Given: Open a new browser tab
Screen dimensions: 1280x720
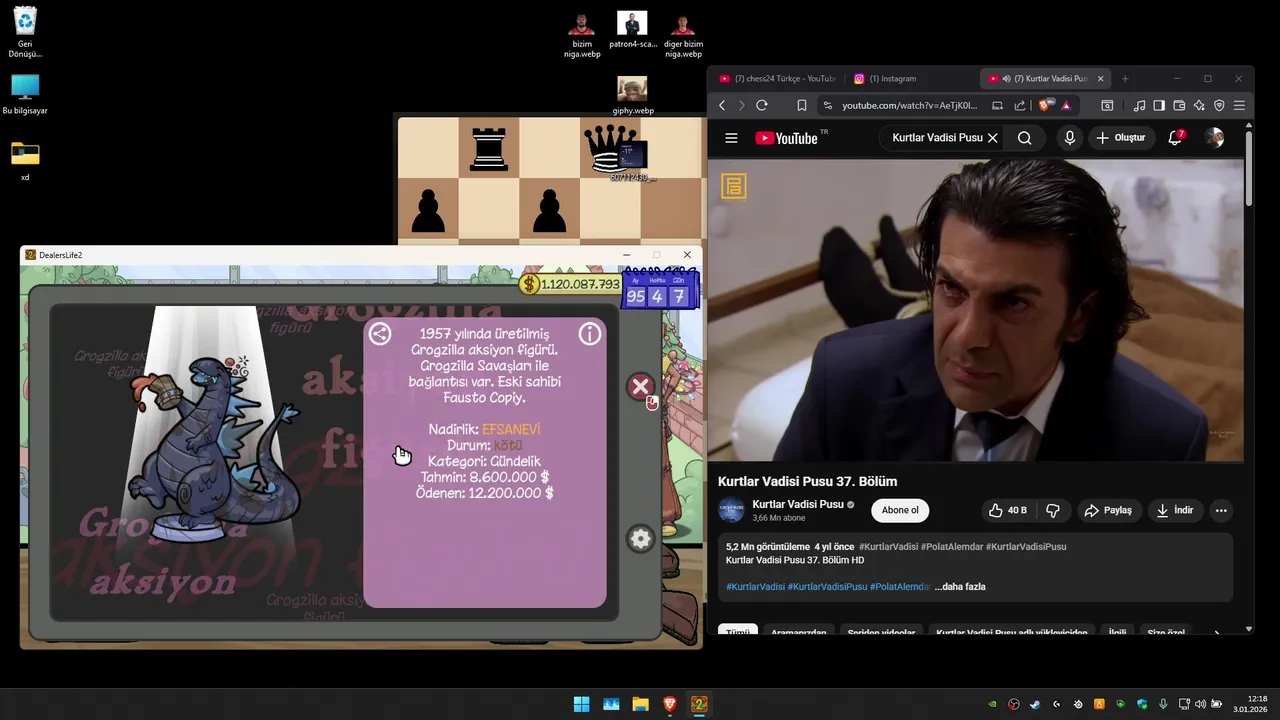Looking at the screenshot, I should click(x=1125, y=78).
